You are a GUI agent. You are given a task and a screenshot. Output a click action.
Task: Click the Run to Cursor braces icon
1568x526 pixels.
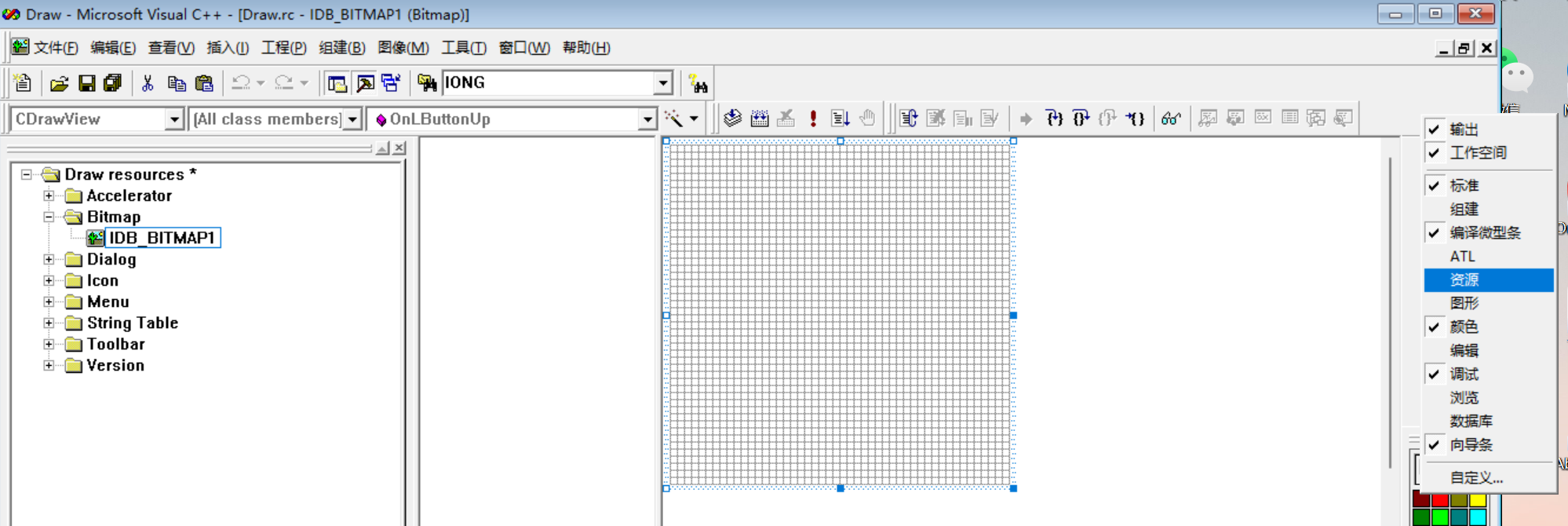click(x=1135, y=119)
